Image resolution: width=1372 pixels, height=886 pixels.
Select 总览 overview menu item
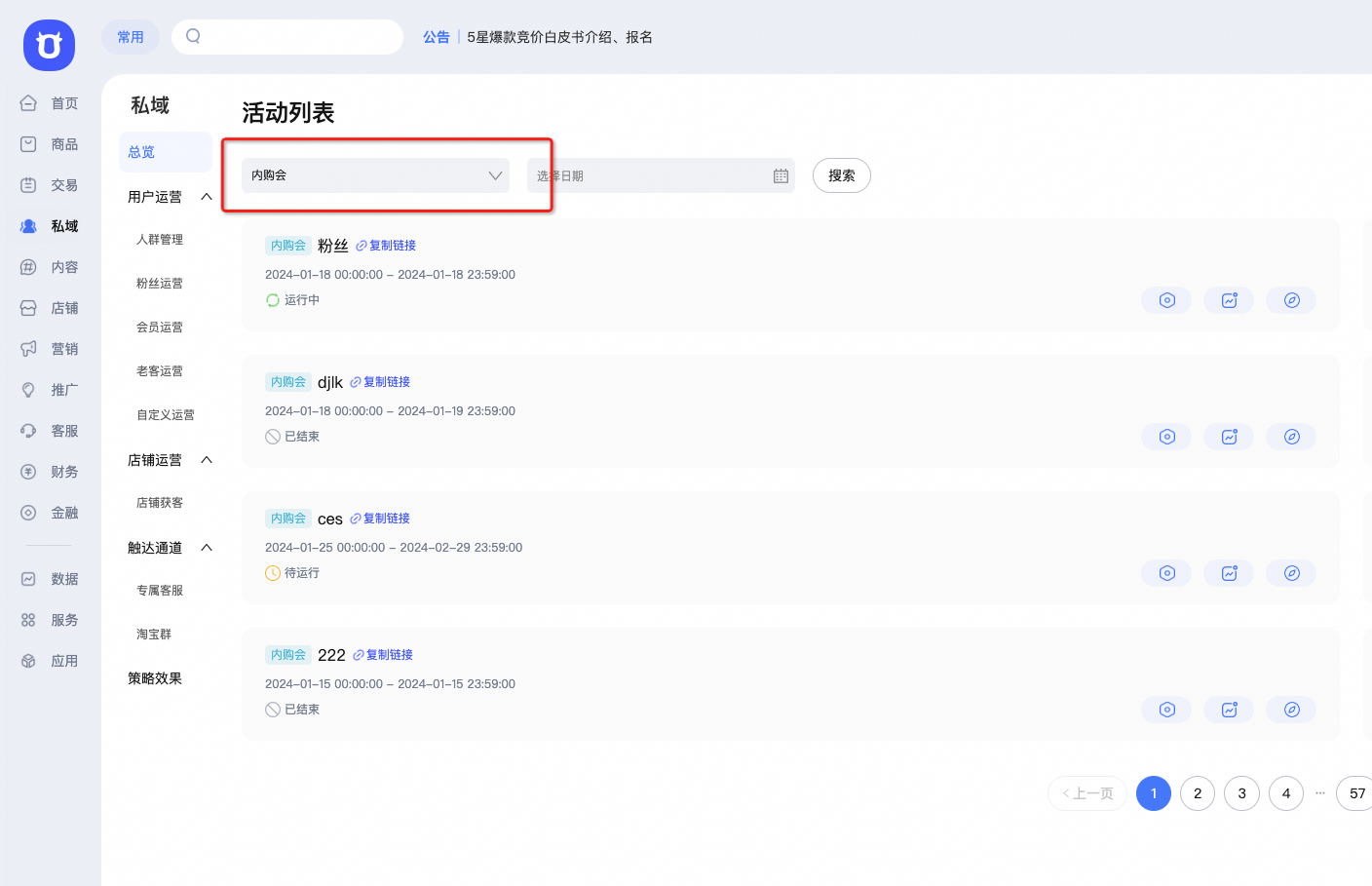click(166, 152)
